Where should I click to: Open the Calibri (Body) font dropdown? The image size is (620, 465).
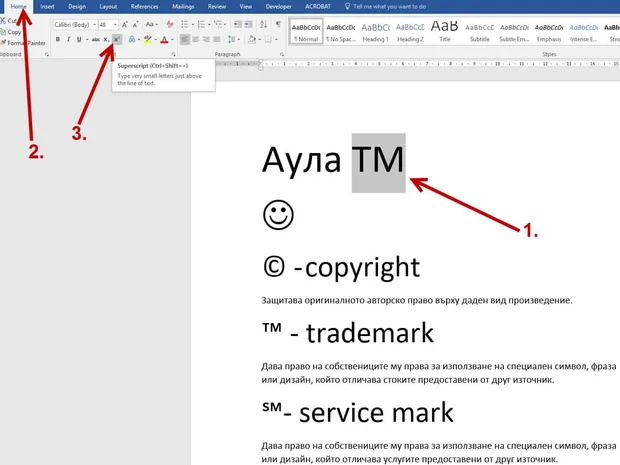click(x=75, y=25)
